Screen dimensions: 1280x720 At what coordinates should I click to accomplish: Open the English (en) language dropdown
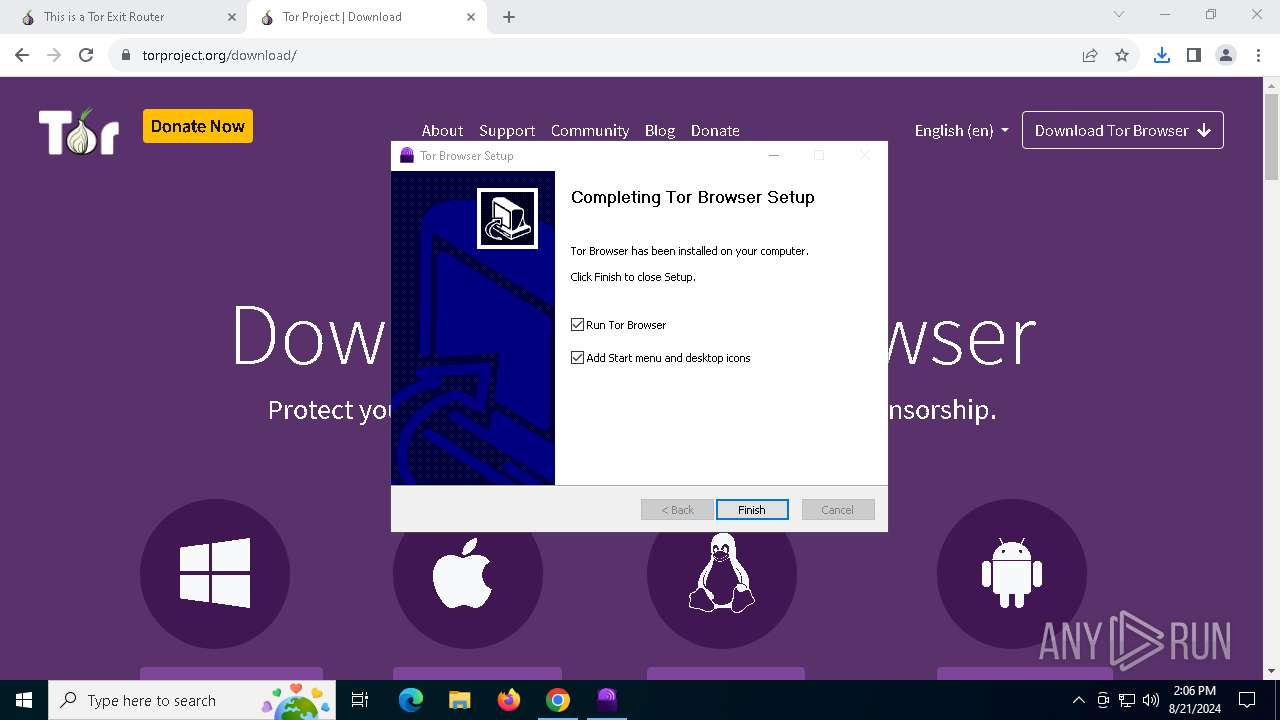click(961, 130)
